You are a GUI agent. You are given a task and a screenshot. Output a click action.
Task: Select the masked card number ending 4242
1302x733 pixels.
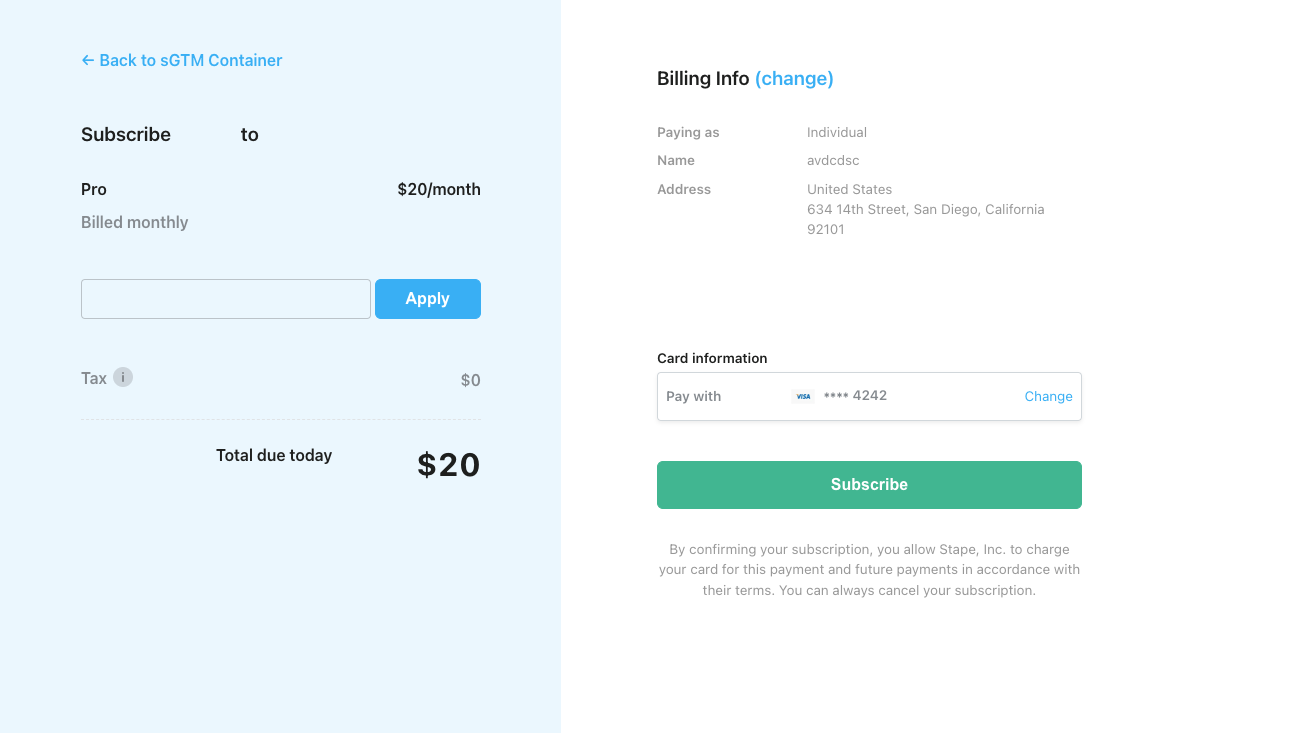click(855, 396)
